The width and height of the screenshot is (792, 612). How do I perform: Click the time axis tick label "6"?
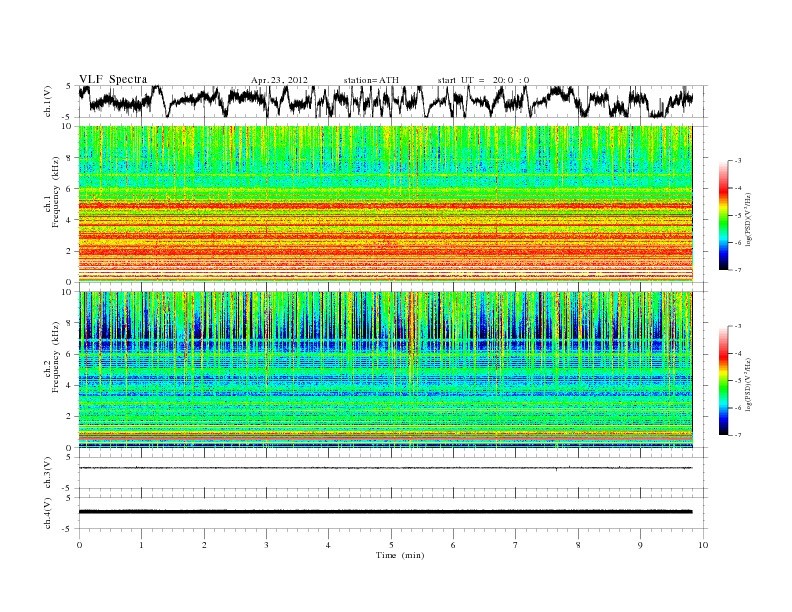pyautogui.click(x=453, y=545)
